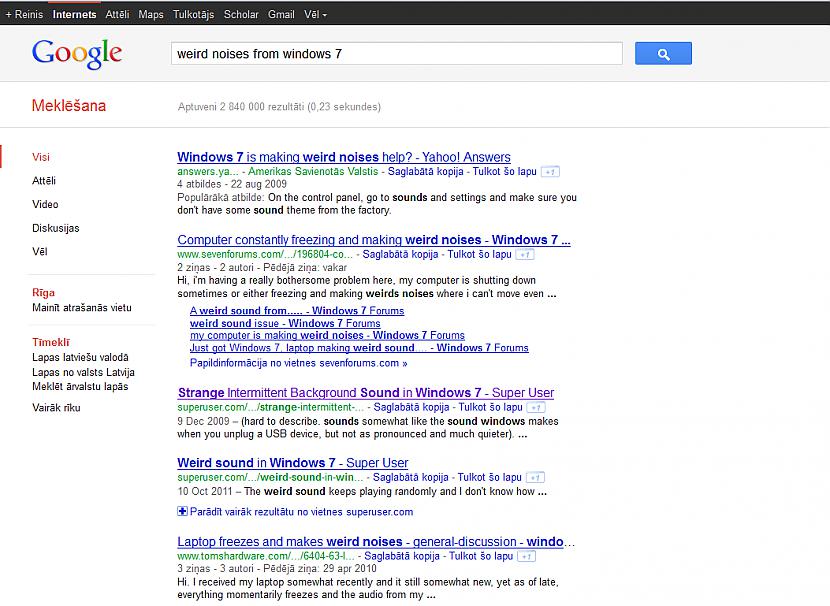The height and width of the screenshot is (606, 830).
Task: Click +1 button on Weird sound result
Action: 535,477
